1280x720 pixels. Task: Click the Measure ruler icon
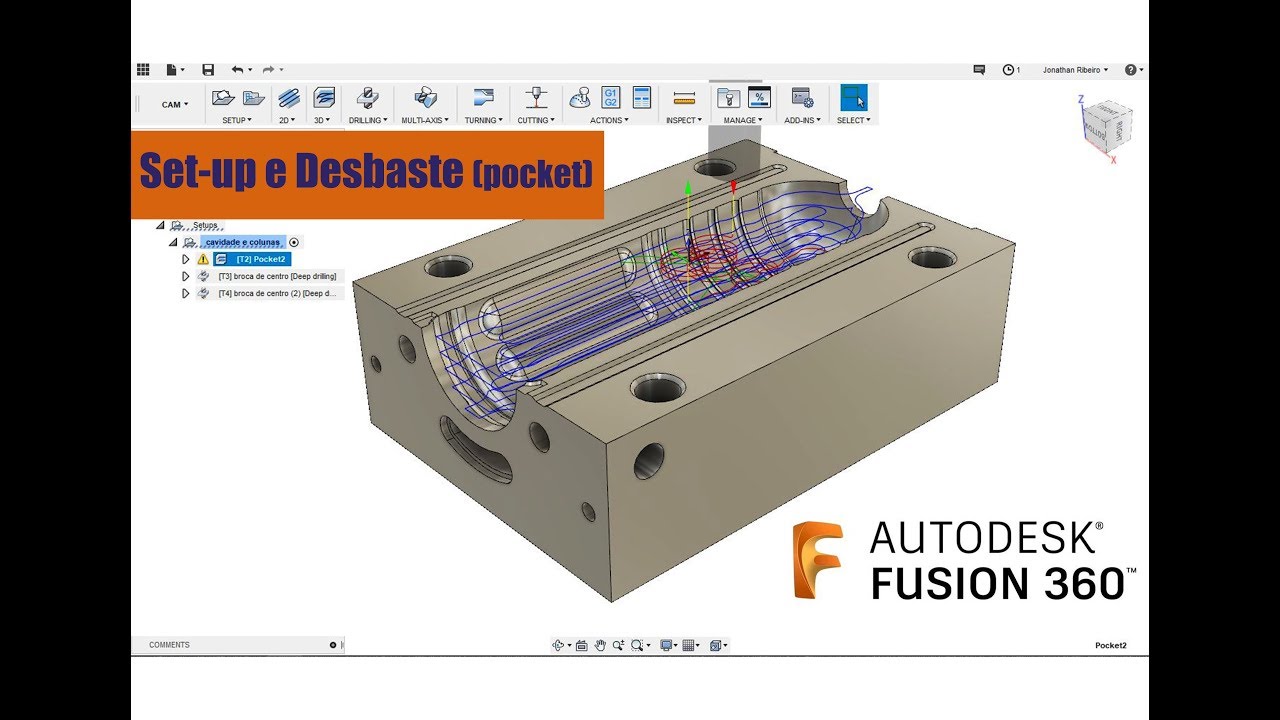pos(684,98)
